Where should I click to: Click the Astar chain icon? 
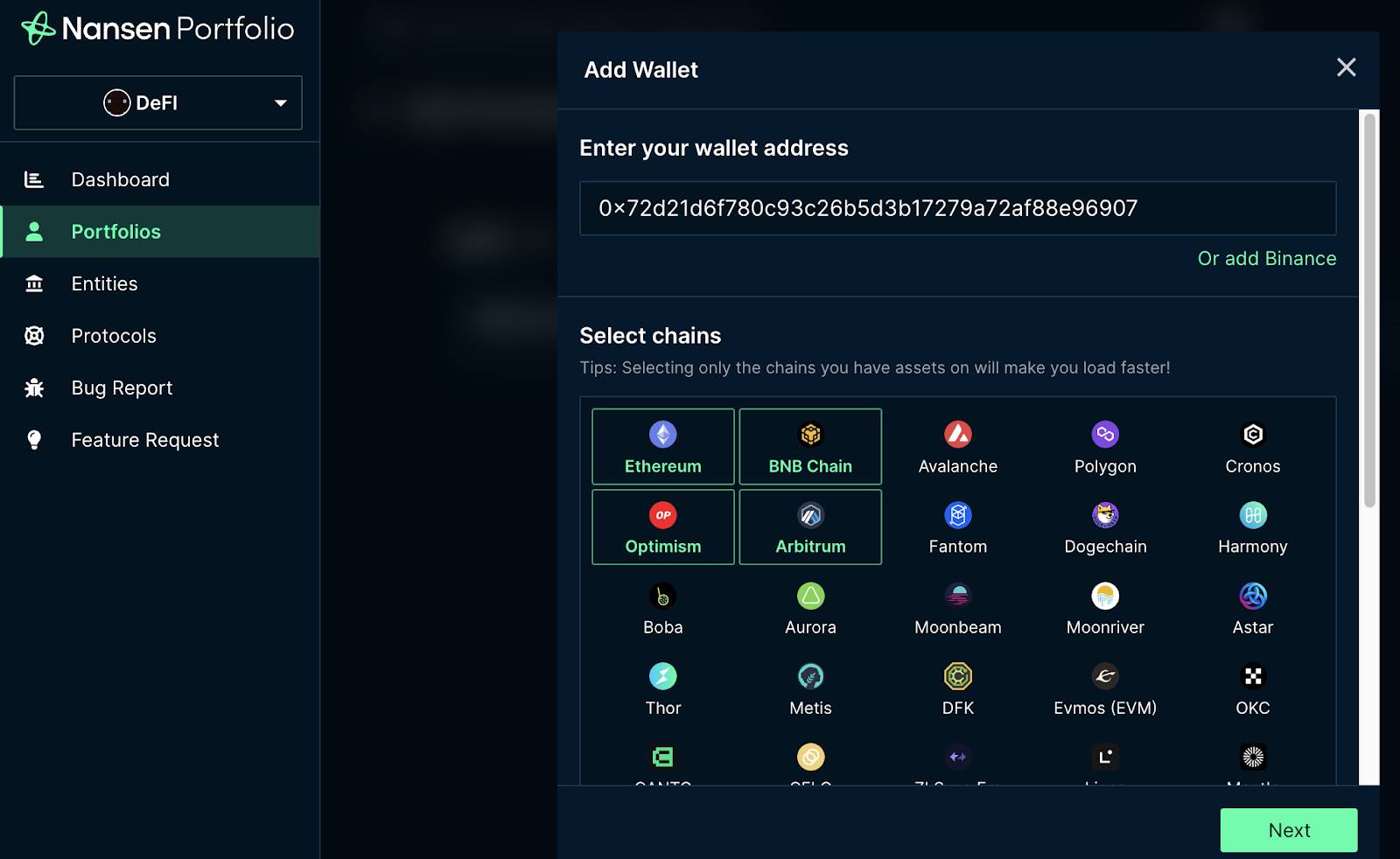coord(1253,596)
